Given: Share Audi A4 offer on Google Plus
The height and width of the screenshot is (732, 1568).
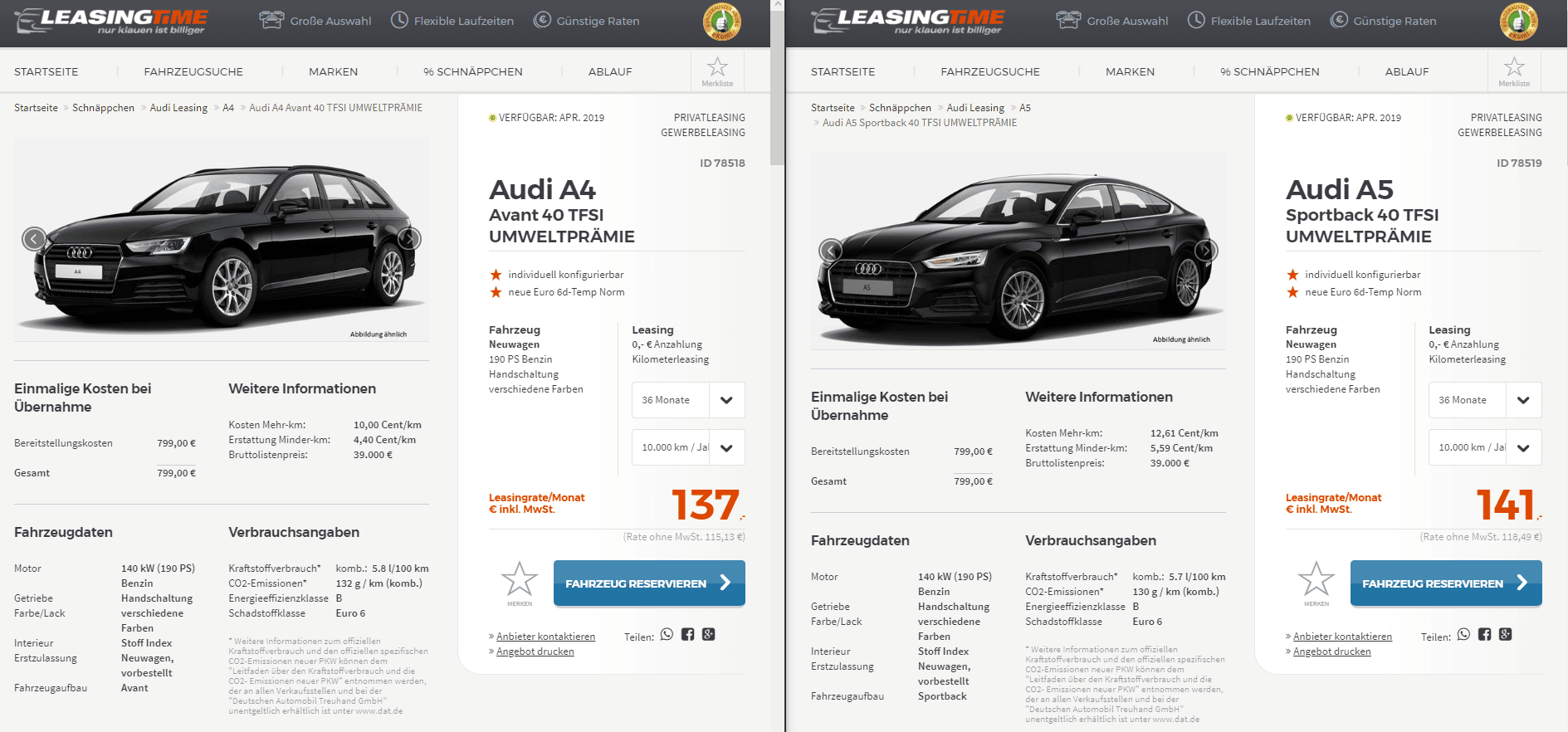Looking at the screenshot, I should [708, 635].
